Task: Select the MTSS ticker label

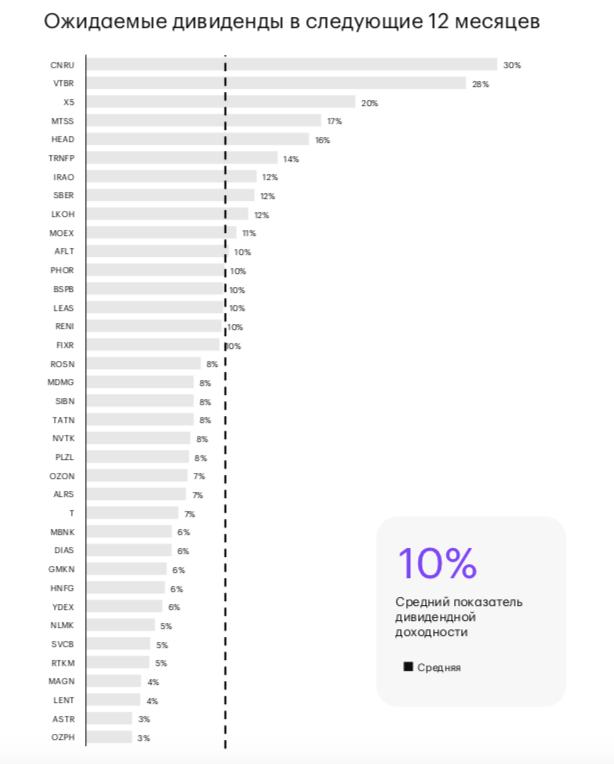Action: [x=62, y=121]
